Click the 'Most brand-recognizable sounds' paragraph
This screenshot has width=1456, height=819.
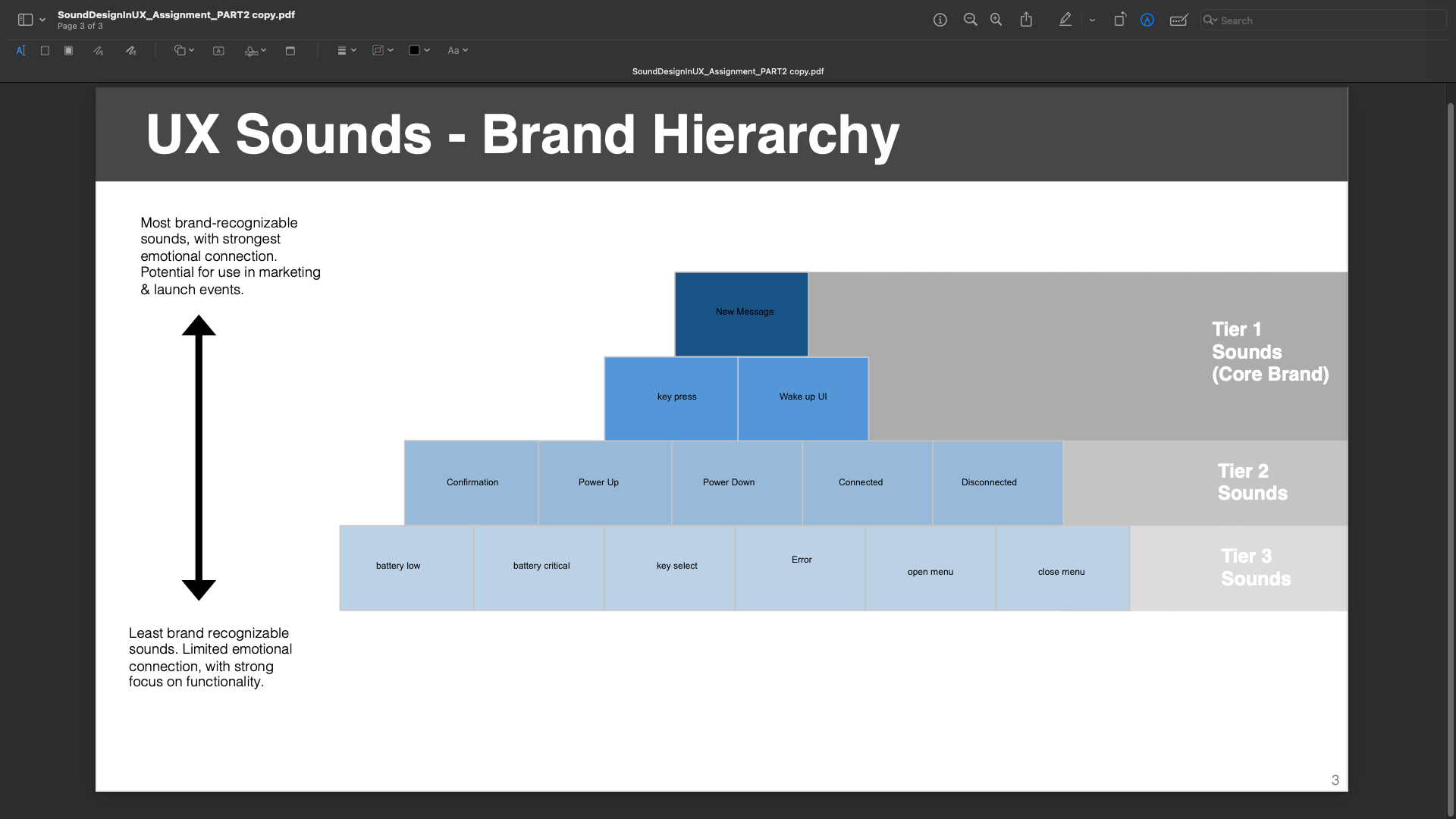tap(231, 256)
